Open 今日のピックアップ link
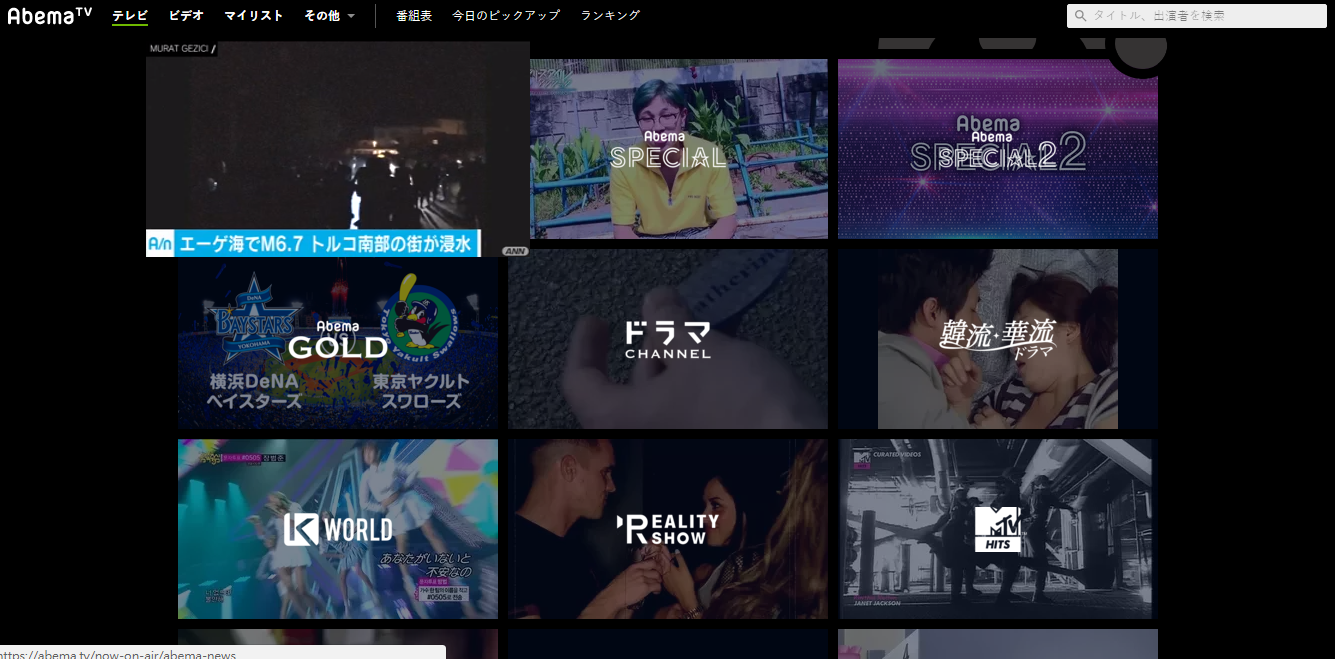 [x=506, y=15]
